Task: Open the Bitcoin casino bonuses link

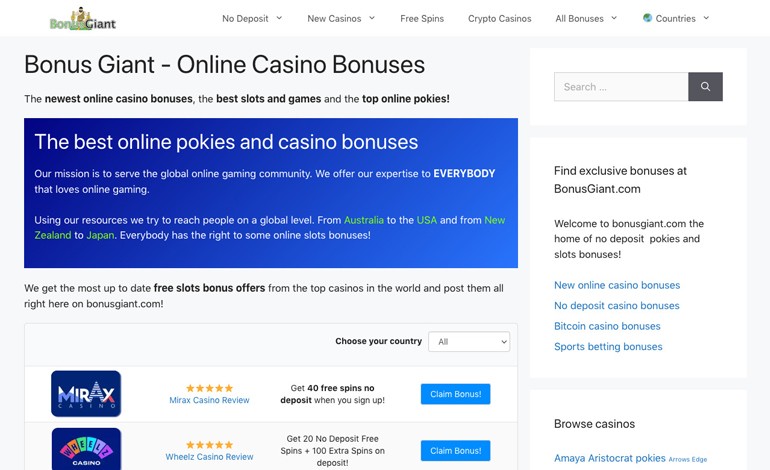Action: click(607, 326)
